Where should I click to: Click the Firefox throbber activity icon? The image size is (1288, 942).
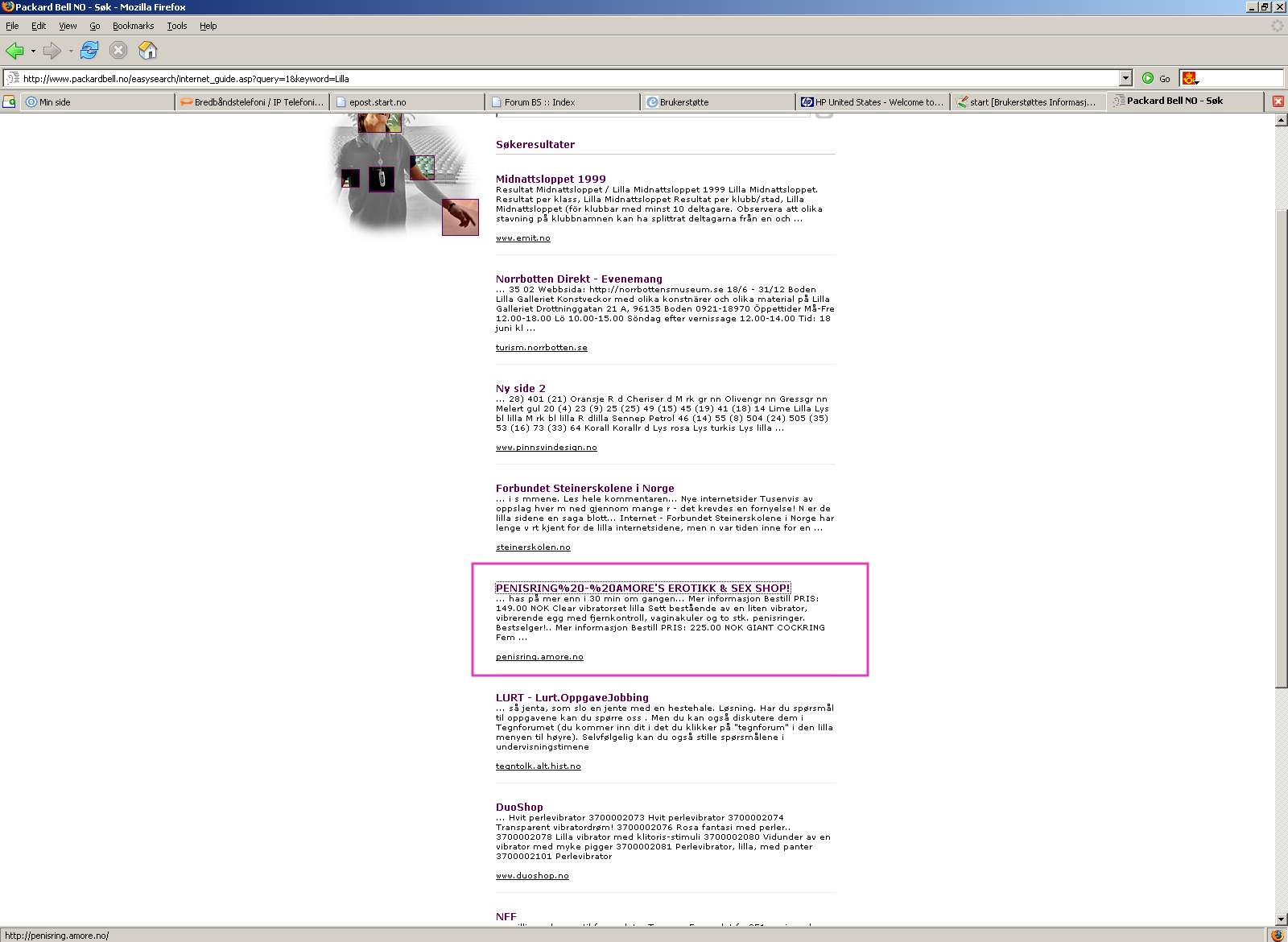coord(1278,26)
